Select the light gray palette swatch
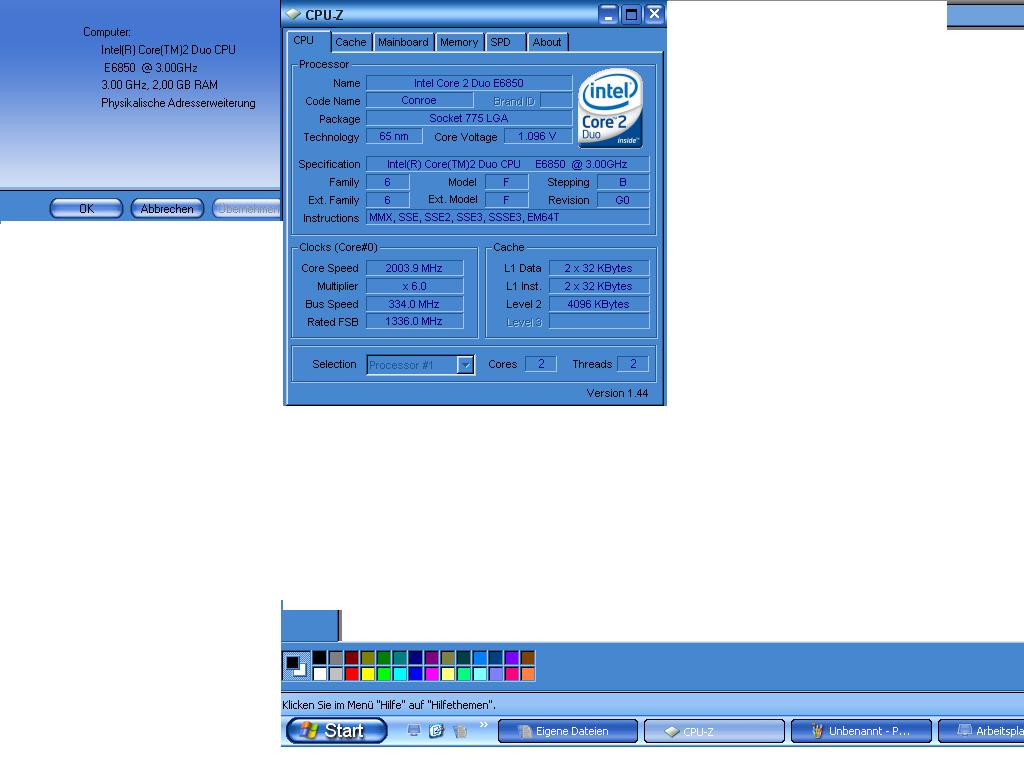The image size is (1024, 768). (x=336, y=673)
